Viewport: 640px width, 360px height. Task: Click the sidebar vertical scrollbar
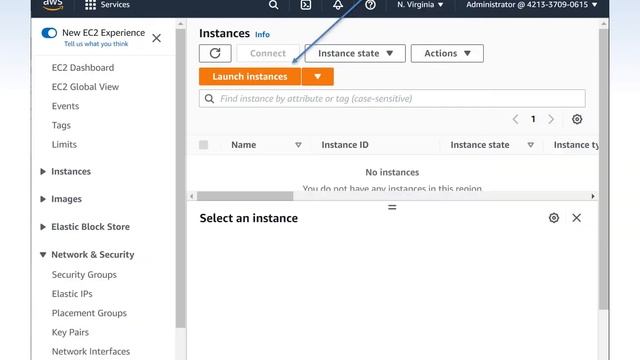180,178
